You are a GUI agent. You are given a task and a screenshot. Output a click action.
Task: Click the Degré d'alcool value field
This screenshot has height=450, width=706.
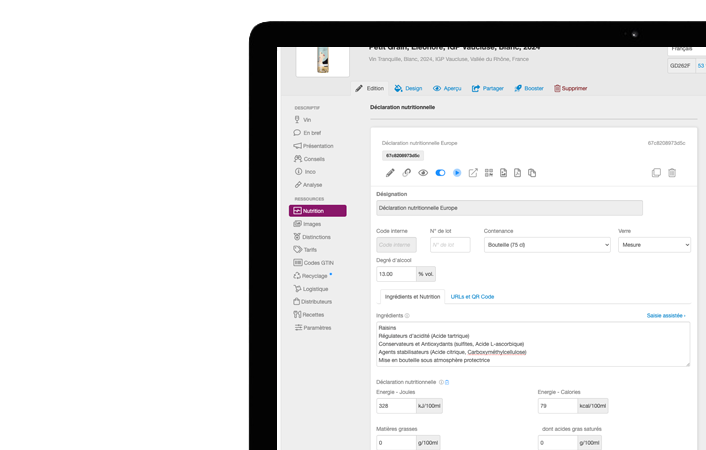click(x=396, y=274)
